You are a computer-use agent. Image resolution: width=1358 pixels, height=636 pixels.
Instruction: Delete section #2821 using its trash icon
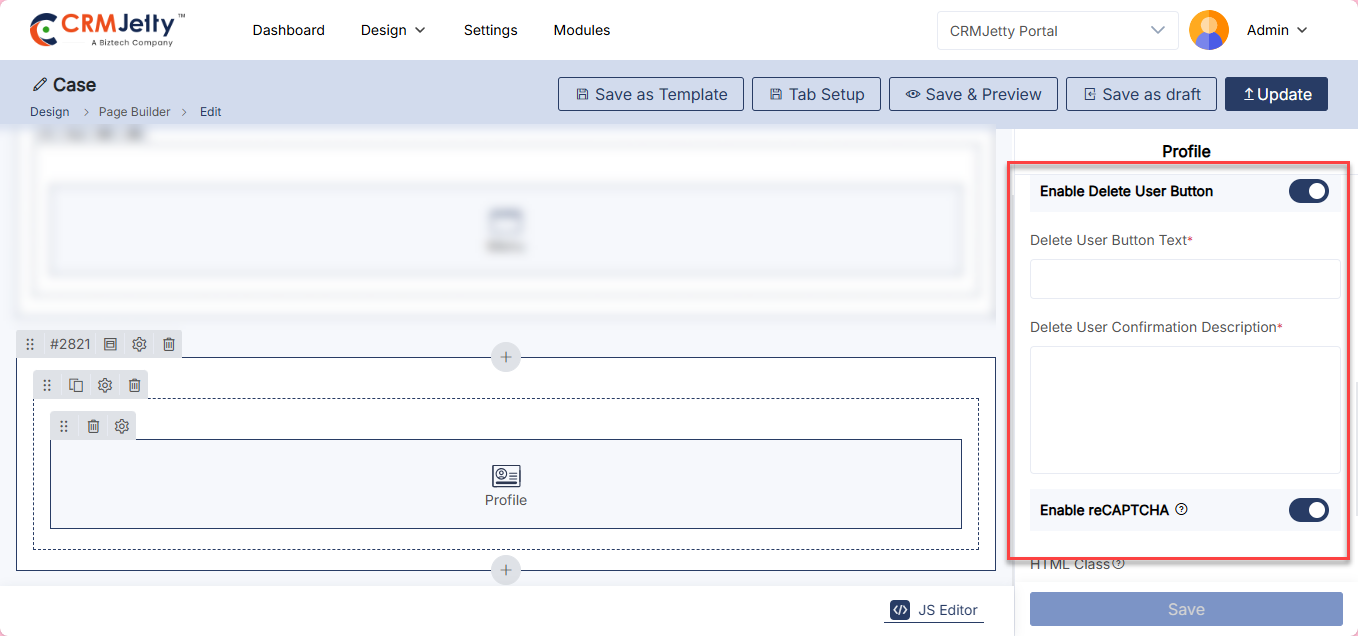[x=169, y=344]
